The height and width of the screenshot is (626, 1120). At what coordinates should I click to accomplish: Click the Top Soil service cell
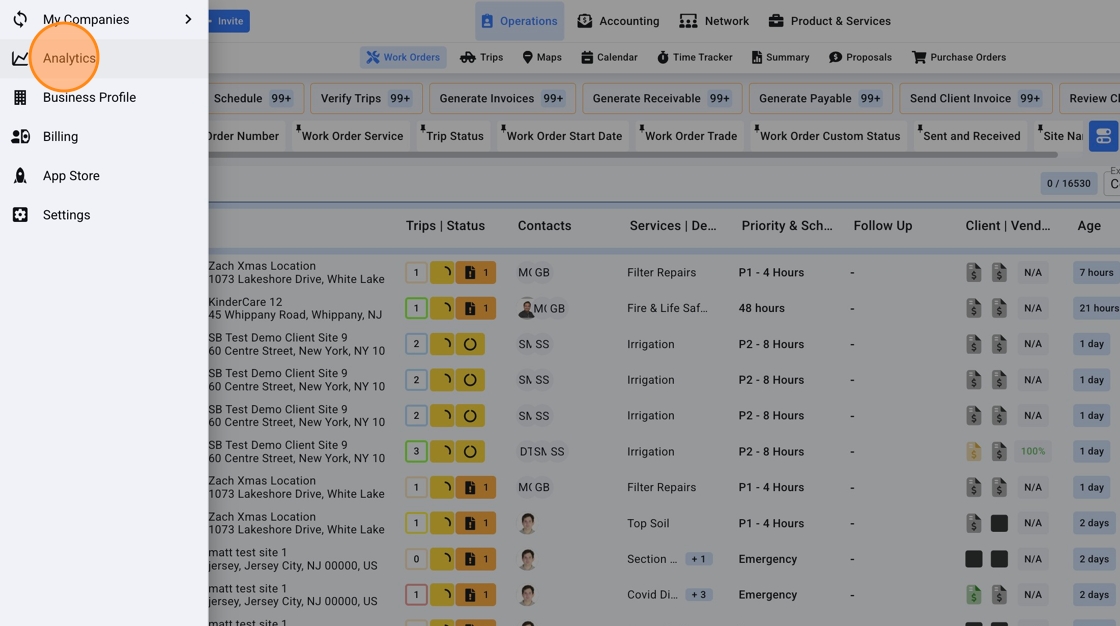pos(648,523)
